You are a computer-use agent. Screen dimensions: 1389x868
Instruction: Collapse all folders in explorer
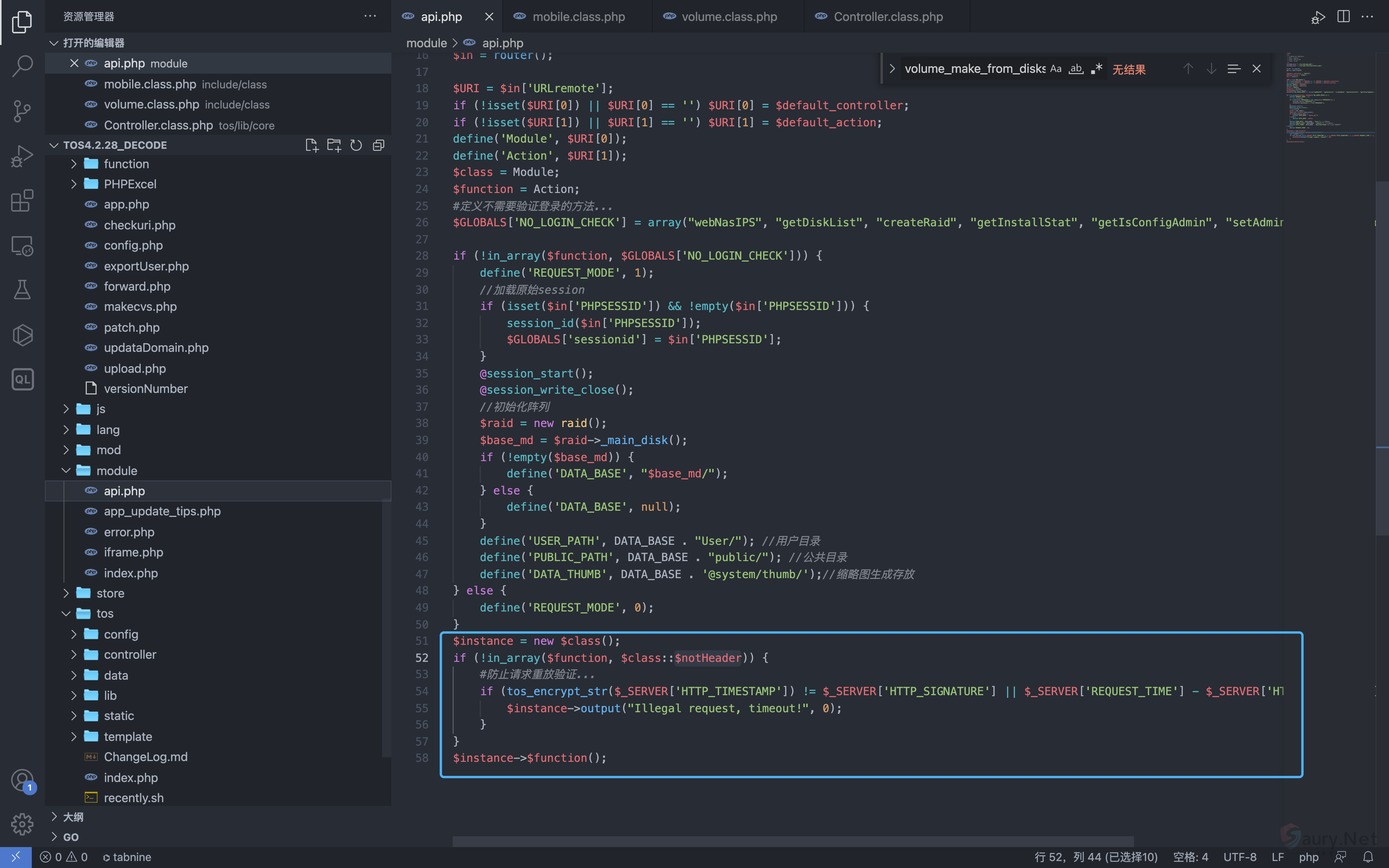coord(378,145)
